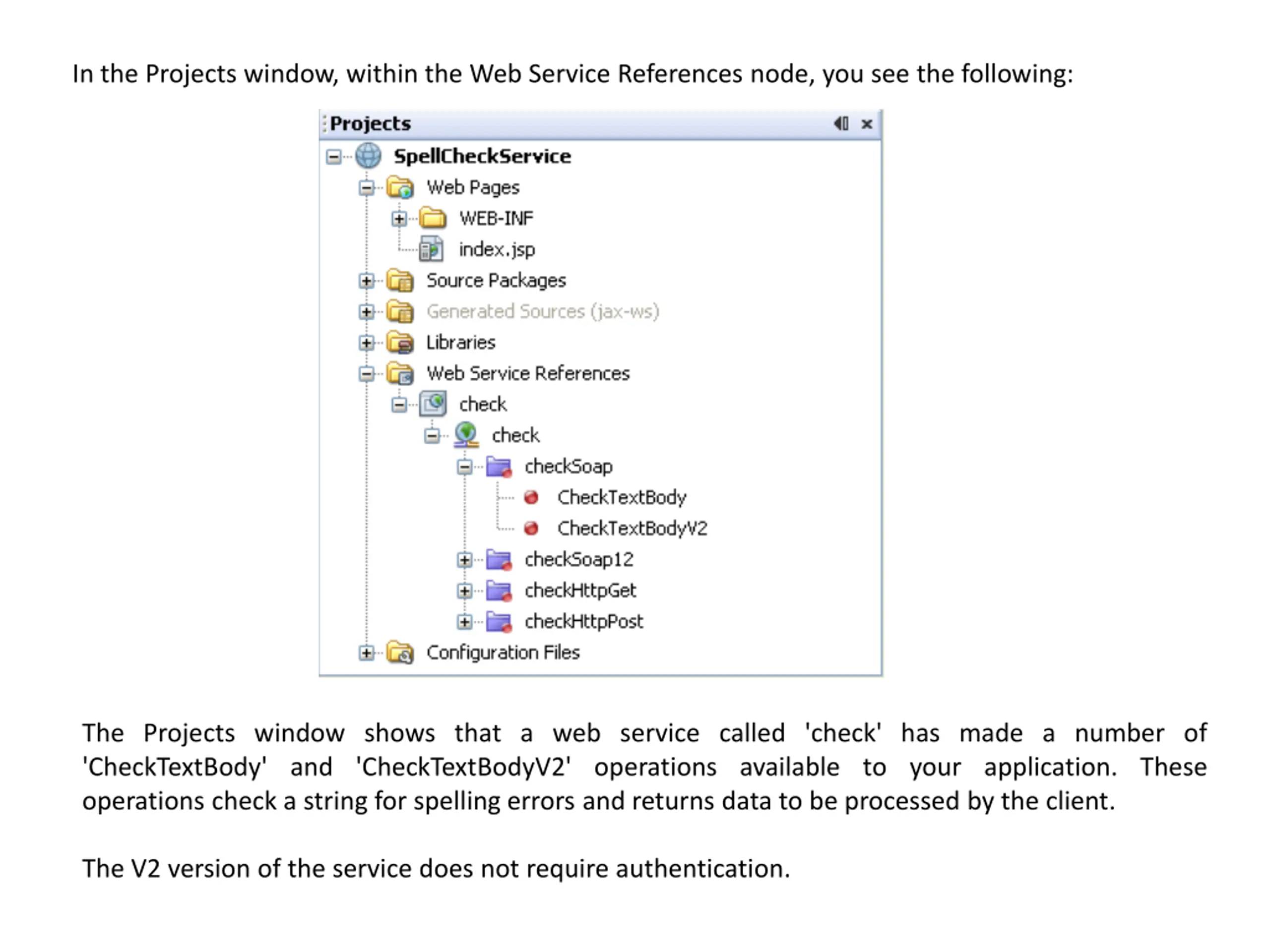Select the checkHttpPost label
Viewport: 1270px width, 952px height.
[584, 621]
